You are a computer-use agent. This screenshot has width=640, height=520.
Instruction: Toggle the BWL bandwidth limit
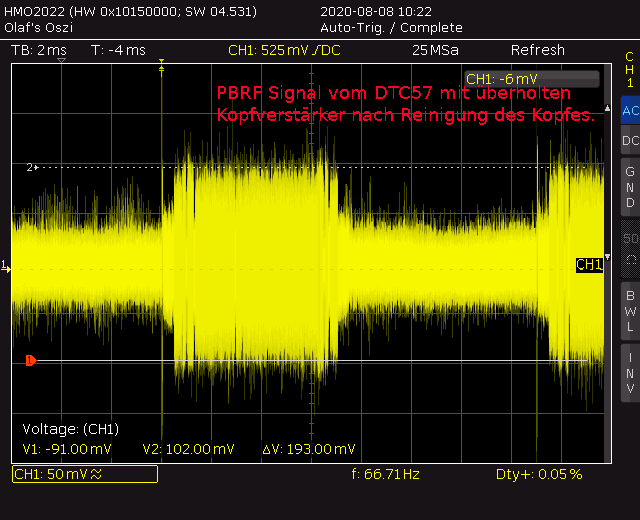click(x=629, y=310)
